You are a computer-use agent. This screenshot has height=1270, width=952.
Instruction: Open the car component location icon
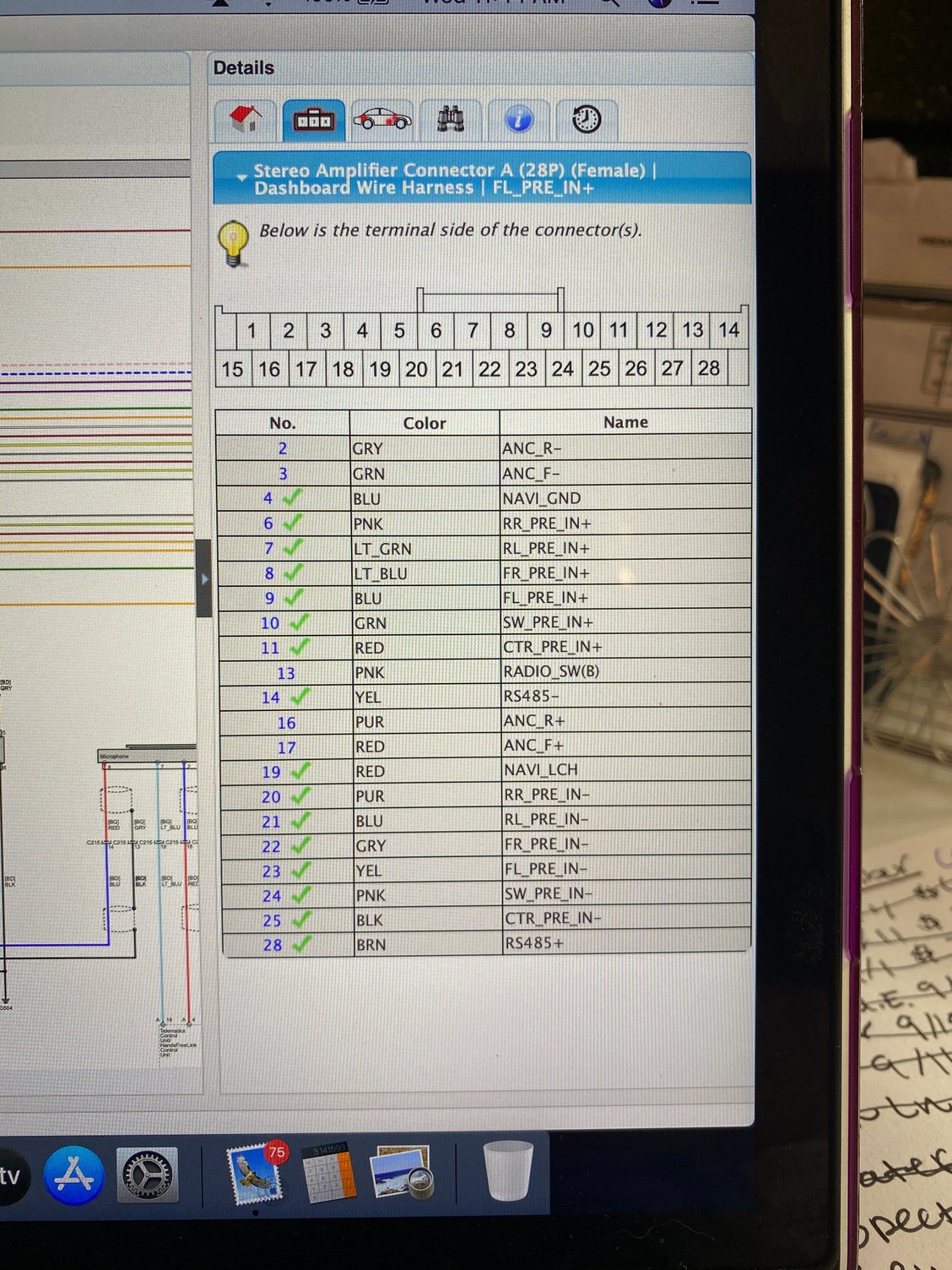click(x=381, y=120)
